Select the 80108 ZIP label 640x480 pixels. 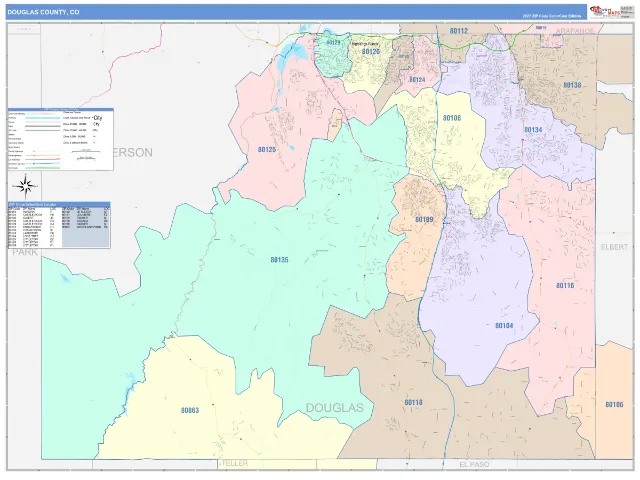[452, 118]
